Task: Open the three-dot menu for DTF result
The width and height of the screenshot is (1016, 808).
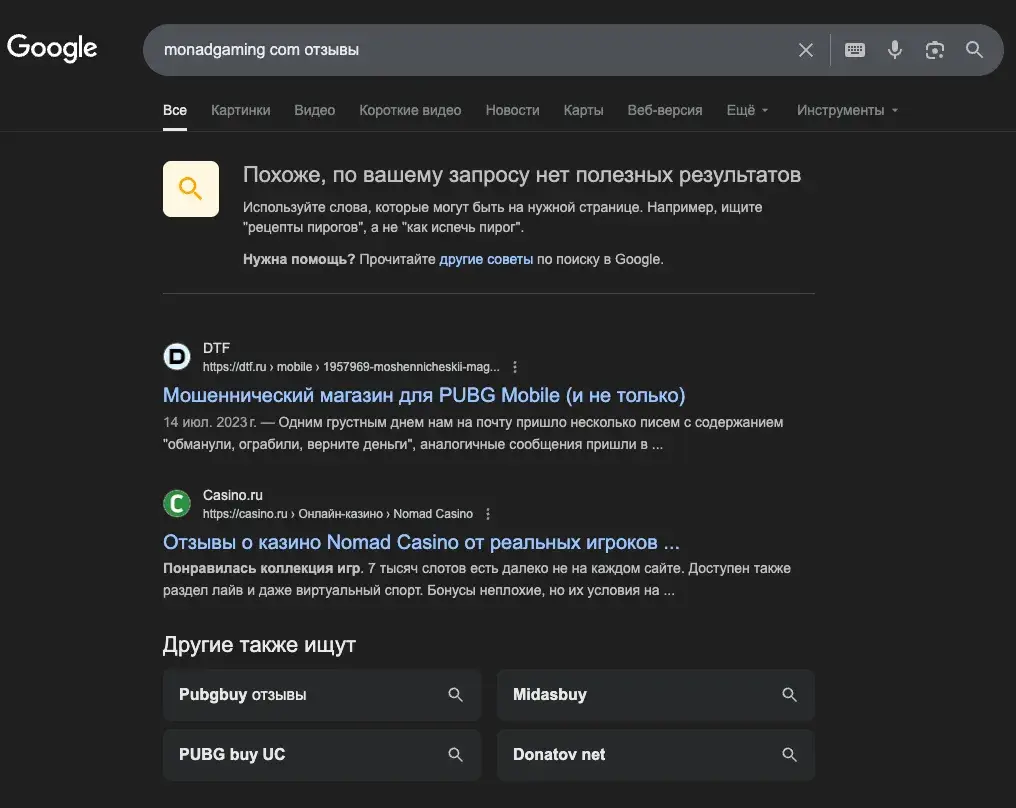Action: pos(514,367)
